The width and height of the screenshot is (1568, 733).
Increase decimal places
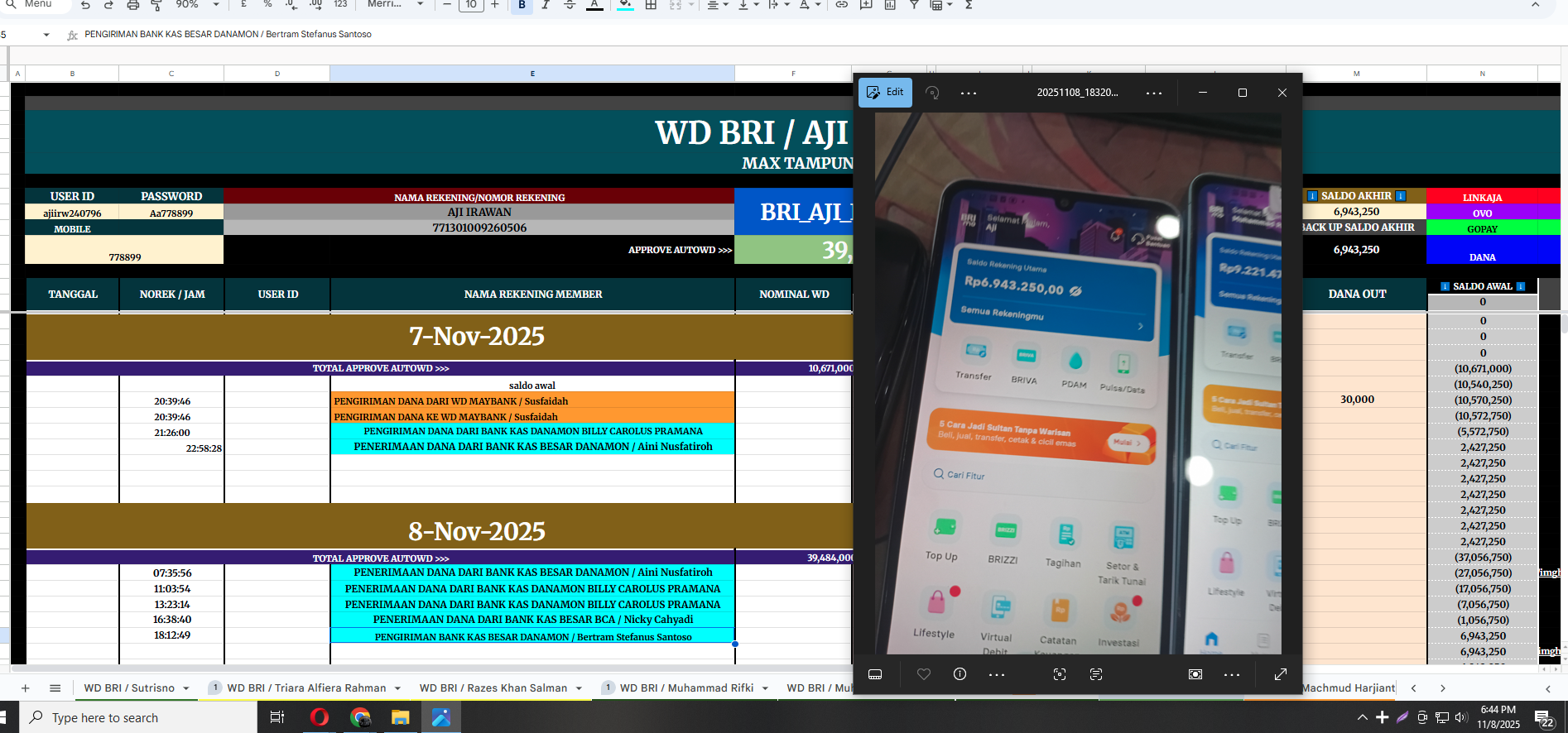pos(316,5)
